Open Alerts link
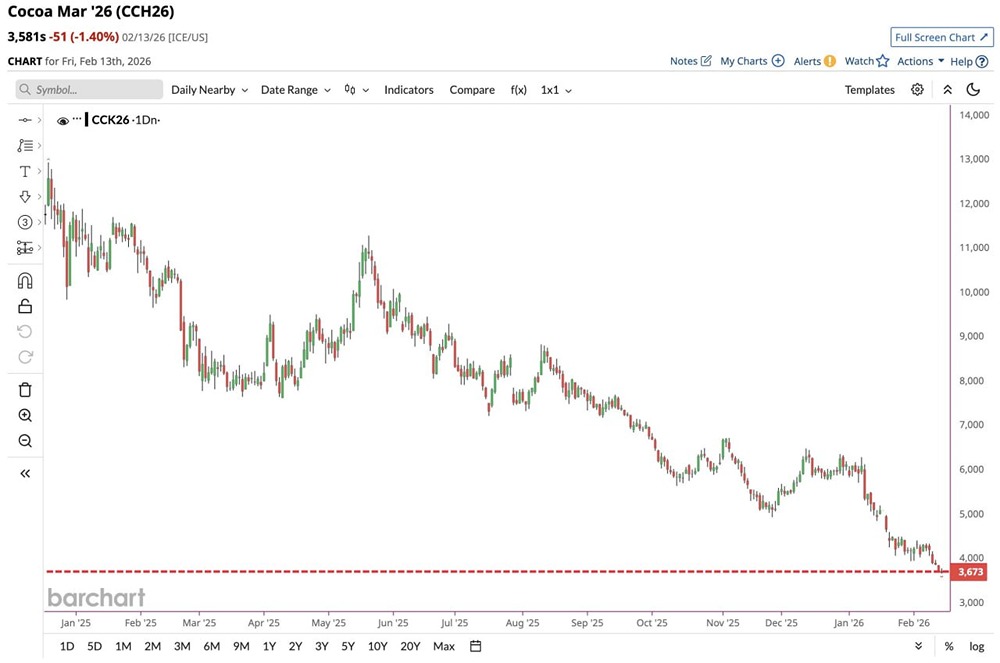This screenshot has width=1000, height=663. pyautogui.click(x=814, y=61)
